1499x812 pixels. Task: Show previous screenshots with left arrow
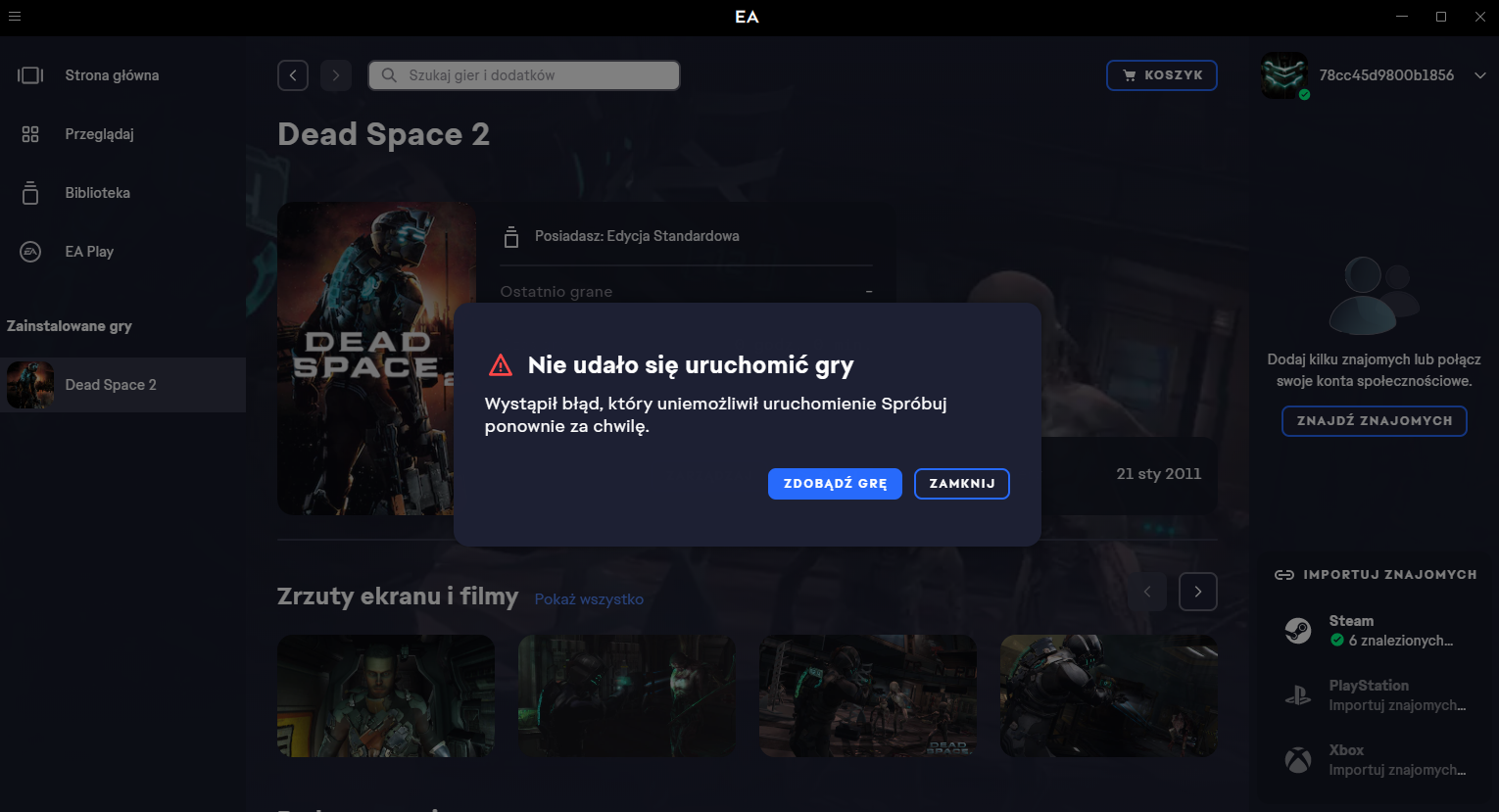point(1147,592)
